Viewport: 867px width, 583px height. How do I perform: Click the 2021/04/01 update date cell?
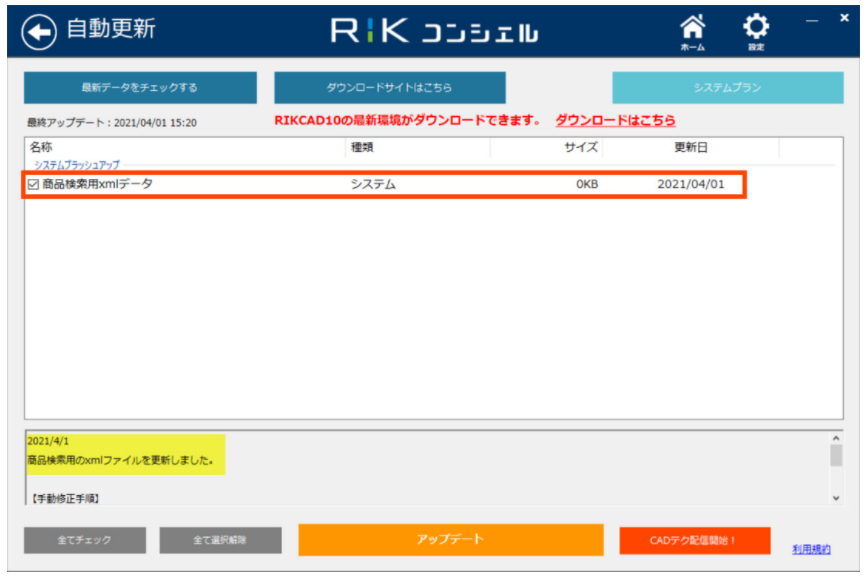coord(691,184)
